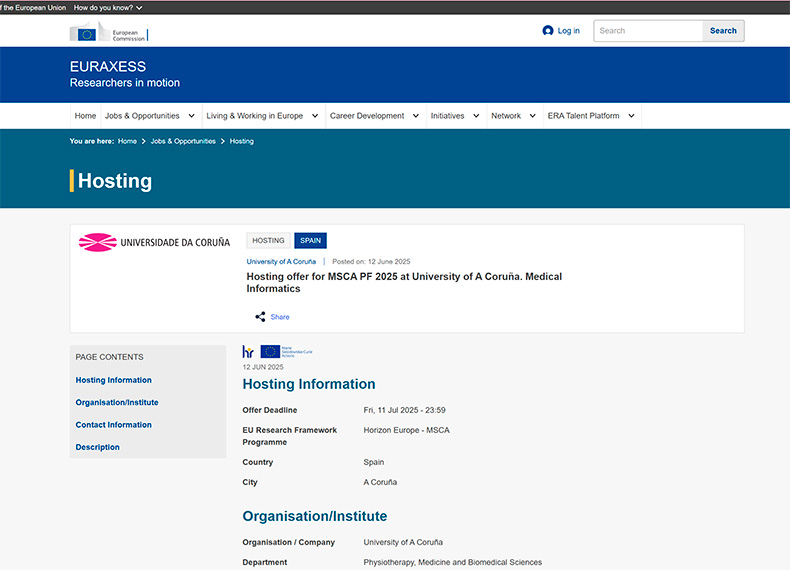Image resolution: width=790 pixels, height=570 pixels.
Task: Expand the ERA Talent Platform chevron
Action: click(x=631, y=116)
